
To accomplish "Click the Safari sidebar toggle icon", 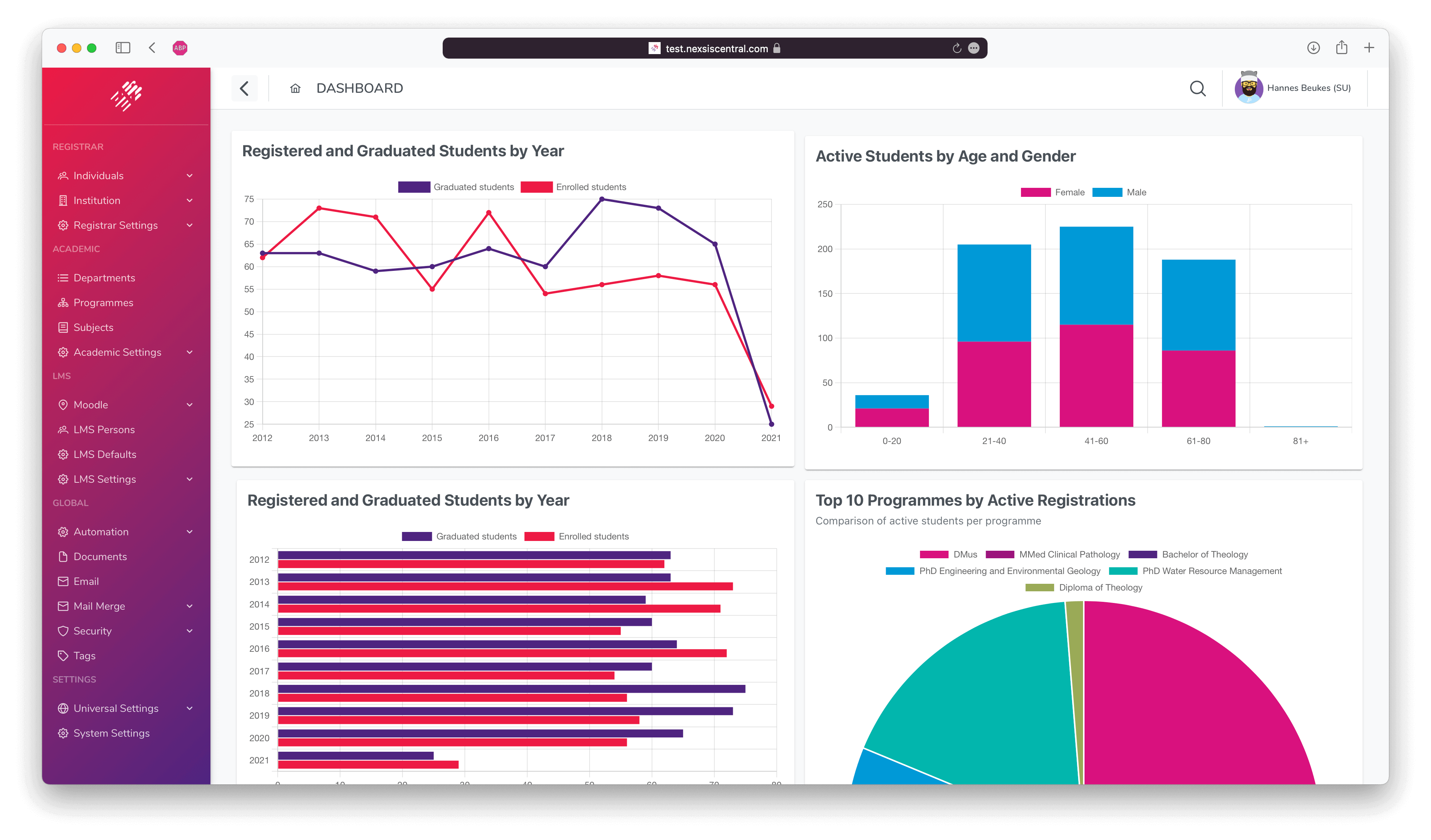I will [123, 48].
